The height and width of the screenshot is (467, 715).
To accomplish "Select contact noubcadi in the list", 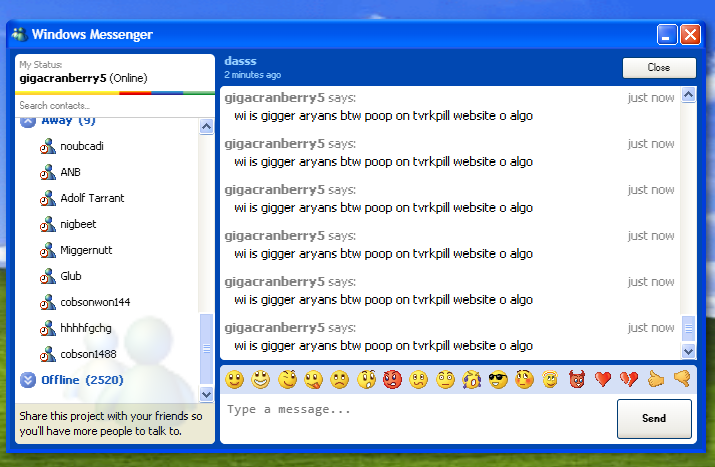I will click(x=80, y=146).
